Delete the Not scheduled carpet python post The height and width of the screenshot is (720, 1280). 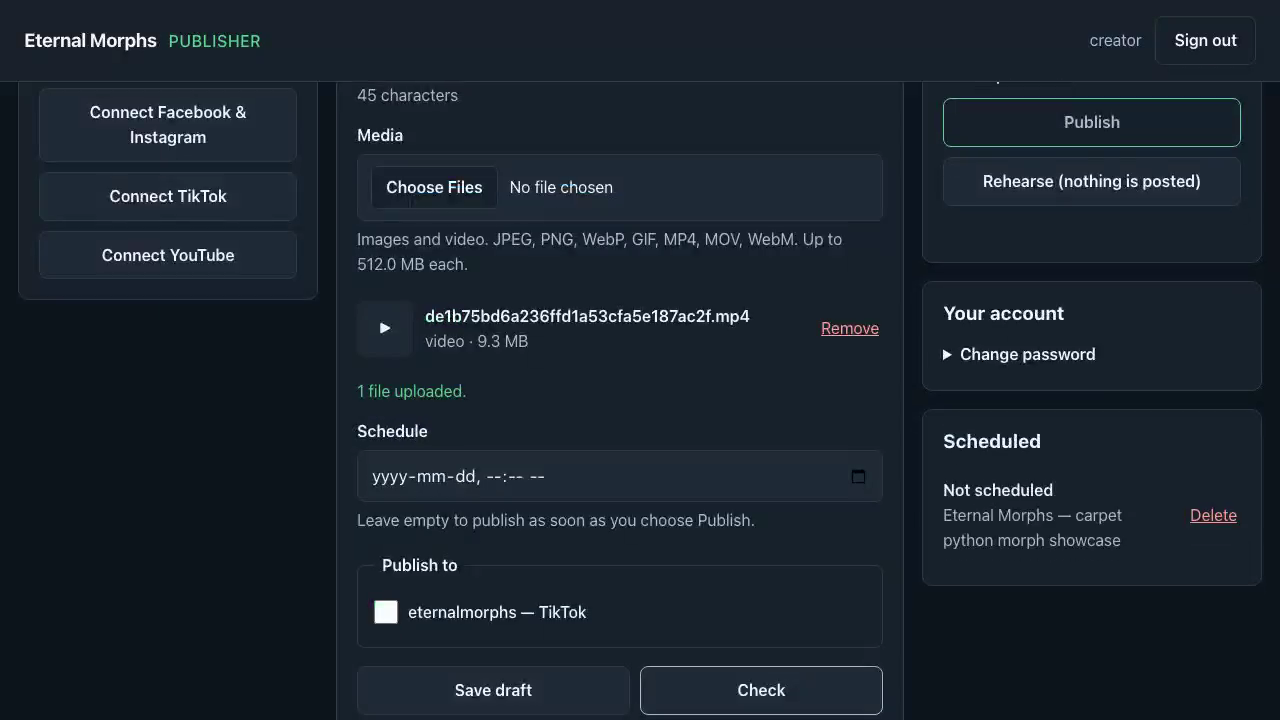click(1213, 515)
